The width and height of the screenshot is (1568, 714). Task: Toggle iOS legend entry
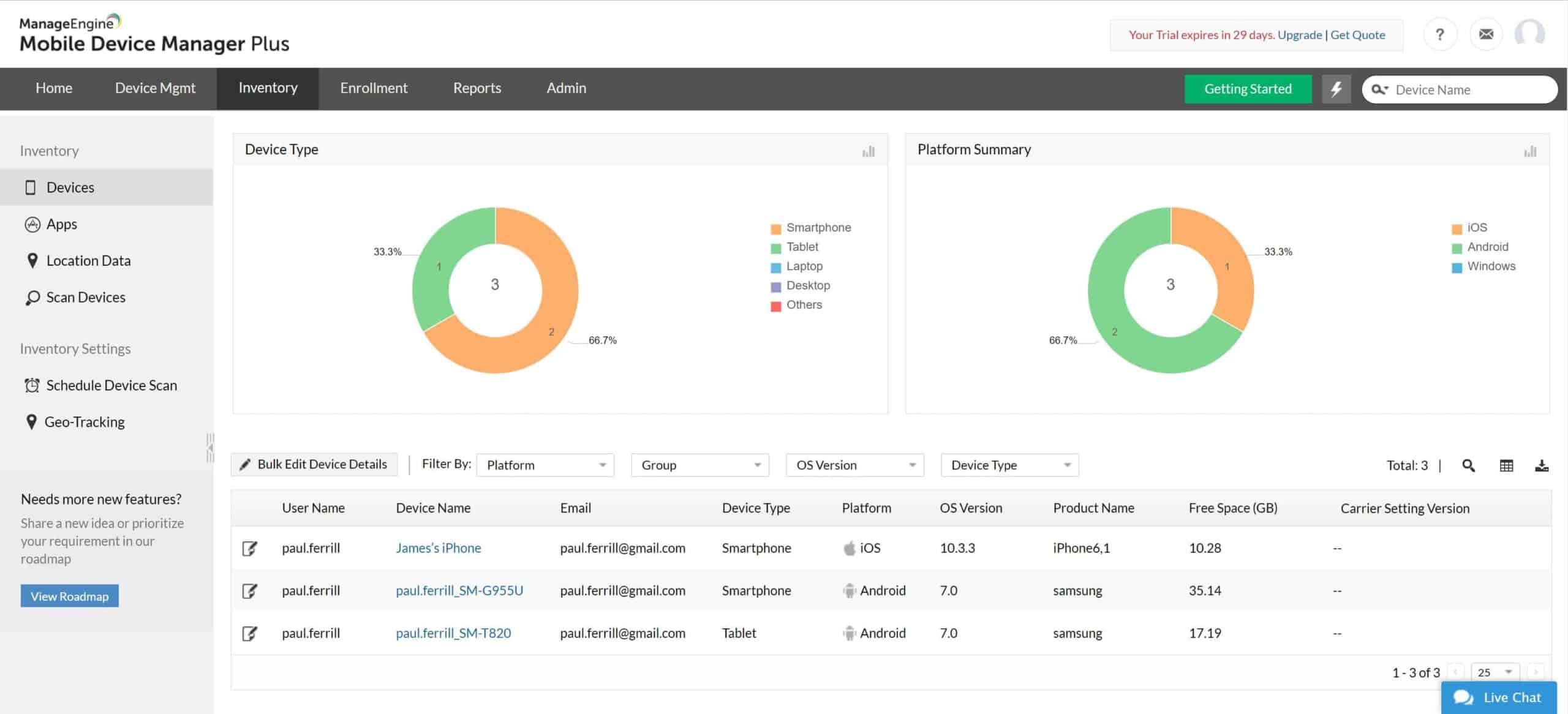[x=1469, y=228]
